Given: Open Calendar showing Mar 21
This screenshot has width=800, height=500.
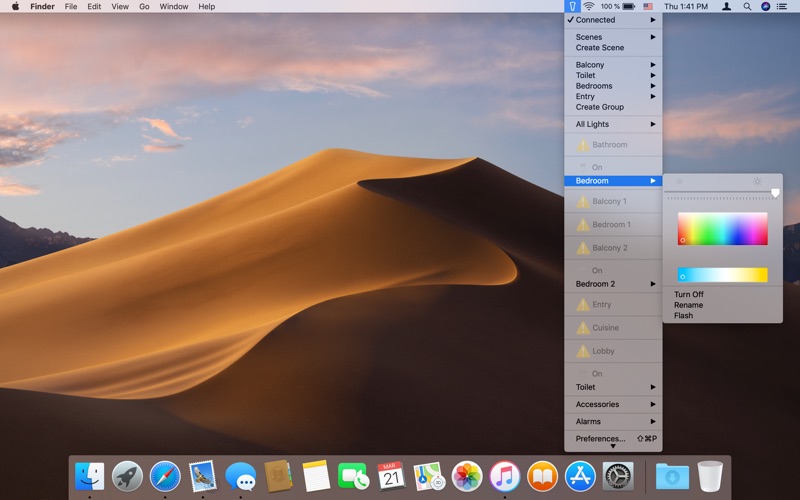Looking at the screenshot, I should [391, 476].
